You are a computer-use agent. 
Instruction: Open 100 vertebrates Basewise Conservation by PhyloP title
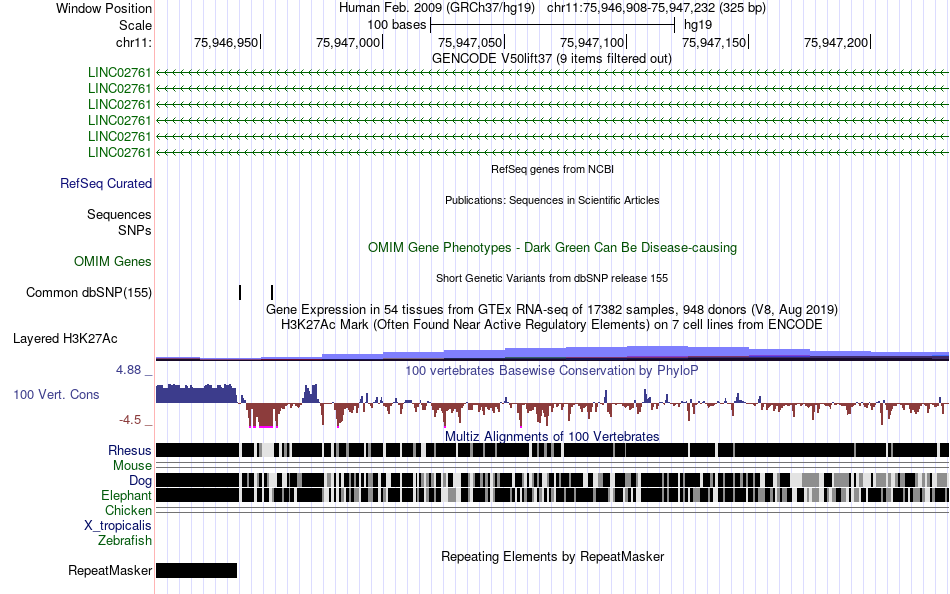[x=551, y=370]
